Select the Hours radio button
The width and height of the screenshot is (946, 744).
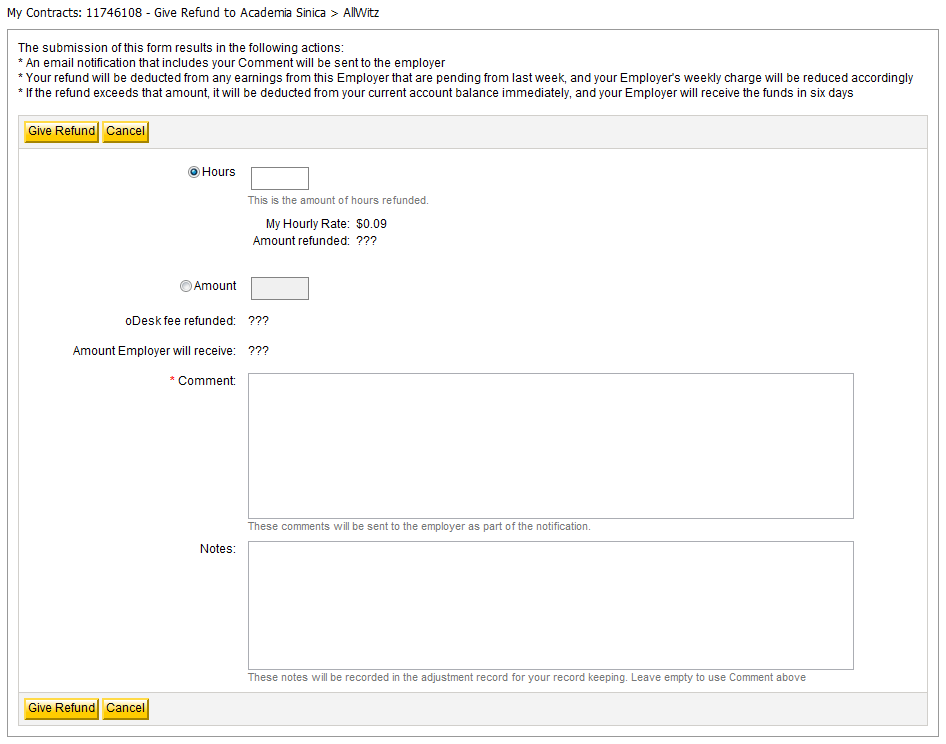pos(194,173)
